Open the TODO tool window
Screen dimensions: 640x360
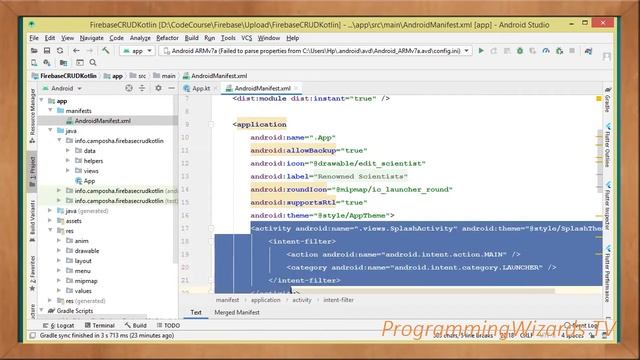pyautogui.click(x=168, y=325)
